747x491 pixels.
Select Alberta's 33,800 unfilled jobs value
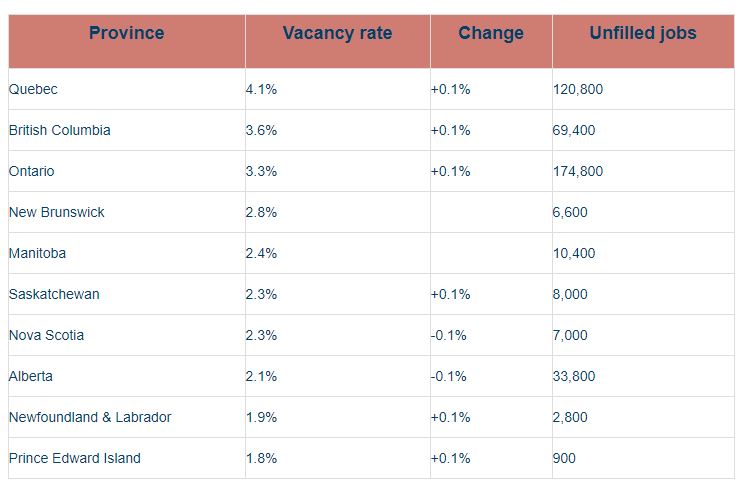(x=574, y=376)
